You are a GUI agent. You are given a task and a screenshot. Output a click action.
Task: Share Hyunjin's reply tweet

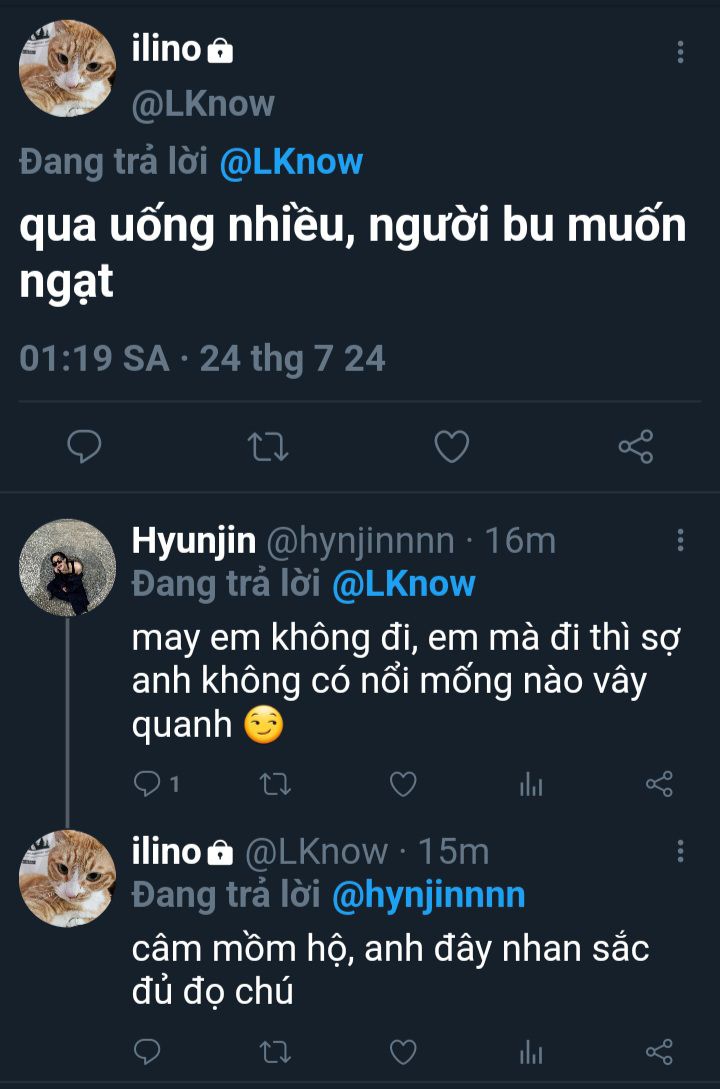659,785
